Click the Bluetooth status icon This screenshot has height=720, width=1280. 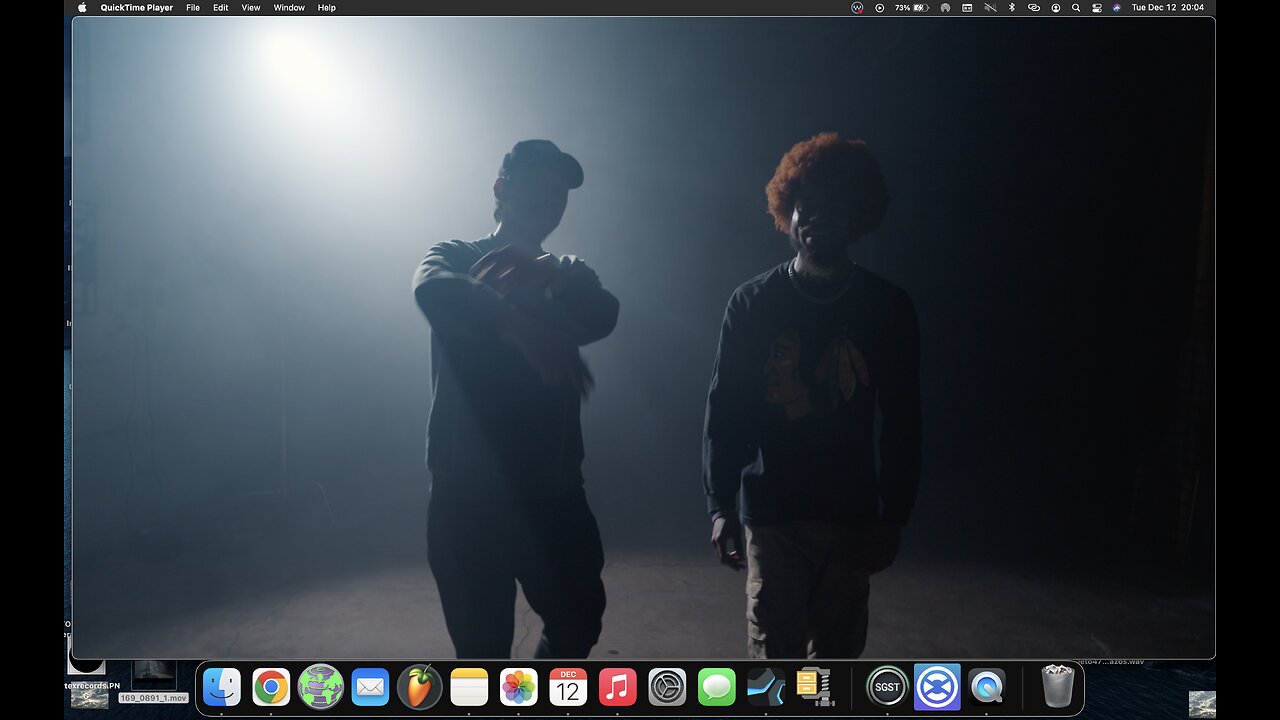coord(1011,8)
